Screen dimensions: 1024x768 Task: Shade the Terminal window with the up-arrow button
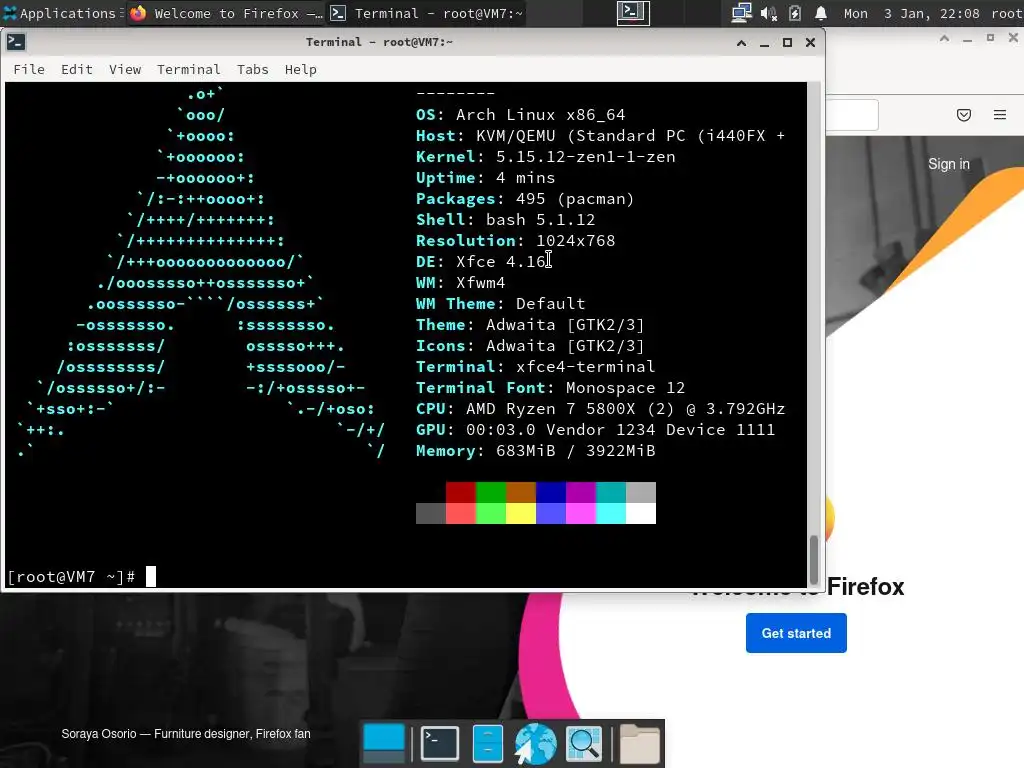(741, 42)
